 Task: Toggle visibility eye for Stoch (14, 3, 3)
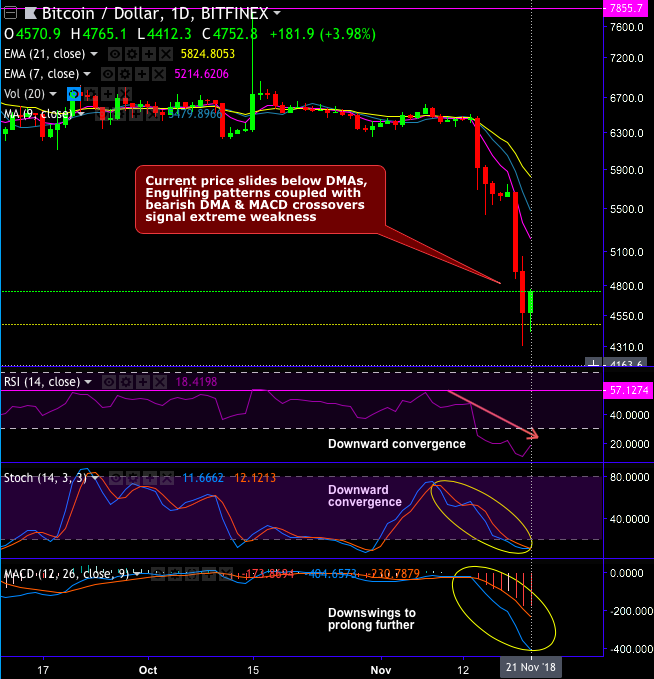coord(116,478)
